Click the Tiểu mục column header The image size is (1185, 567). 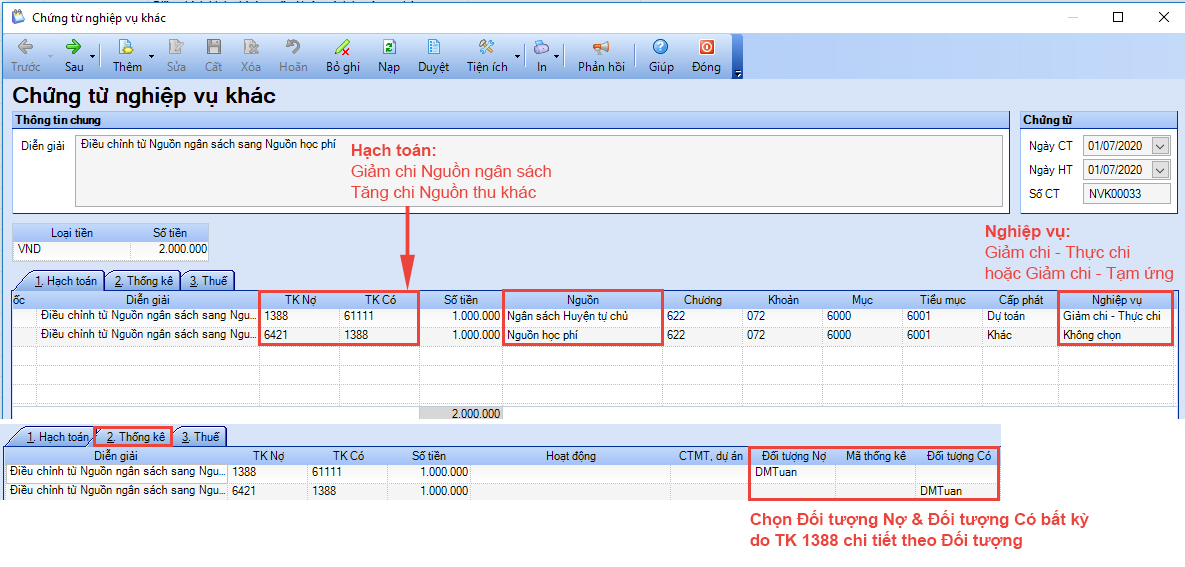tap(942, 300)
